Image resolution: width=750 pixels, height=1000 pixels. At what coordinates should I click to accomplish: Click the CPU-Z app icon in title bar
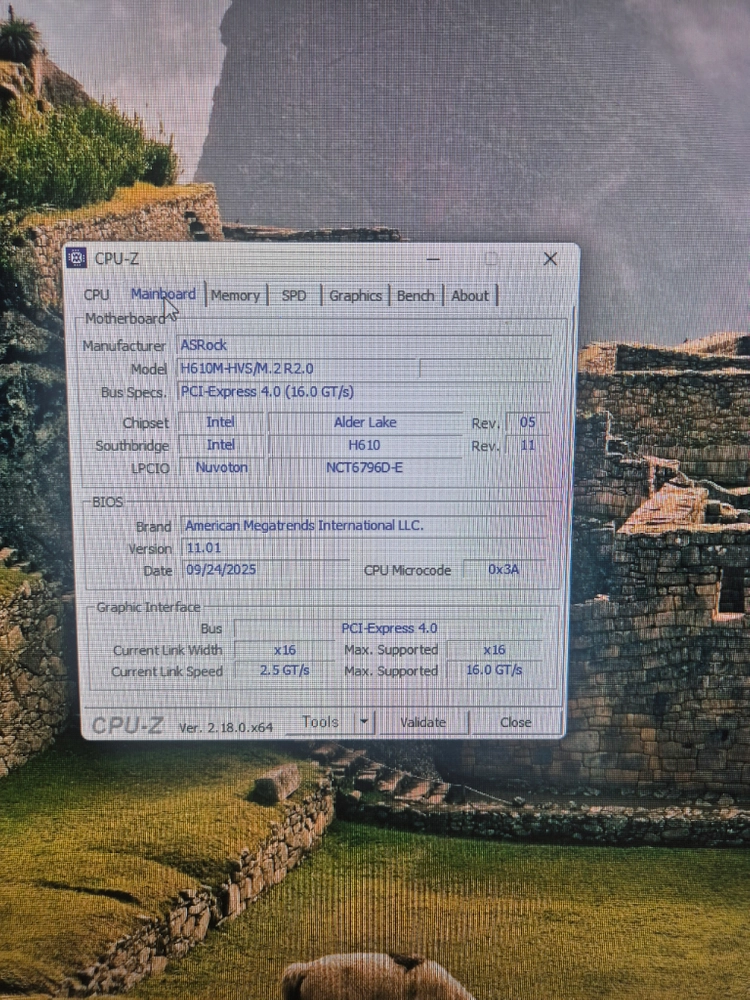[77, 258]
